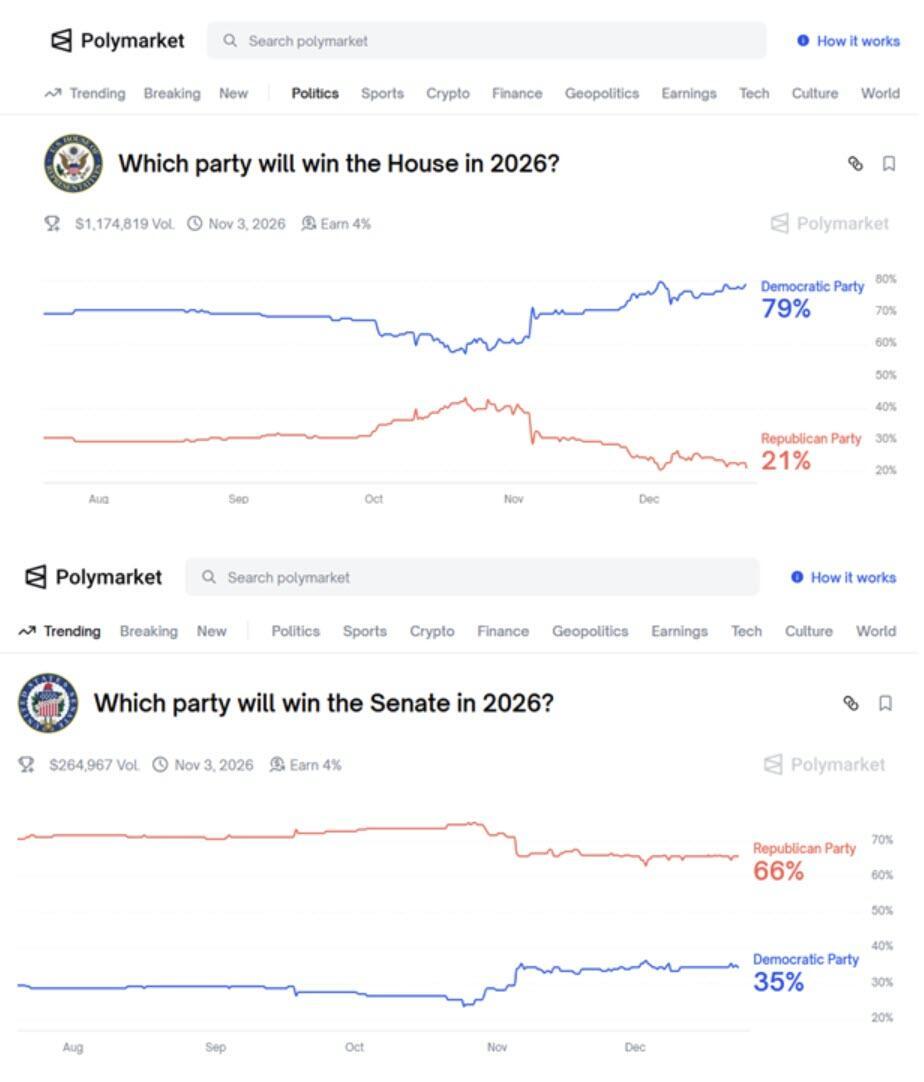
Task: Click the Democratic Party 79% legend label
Action: 811,298
